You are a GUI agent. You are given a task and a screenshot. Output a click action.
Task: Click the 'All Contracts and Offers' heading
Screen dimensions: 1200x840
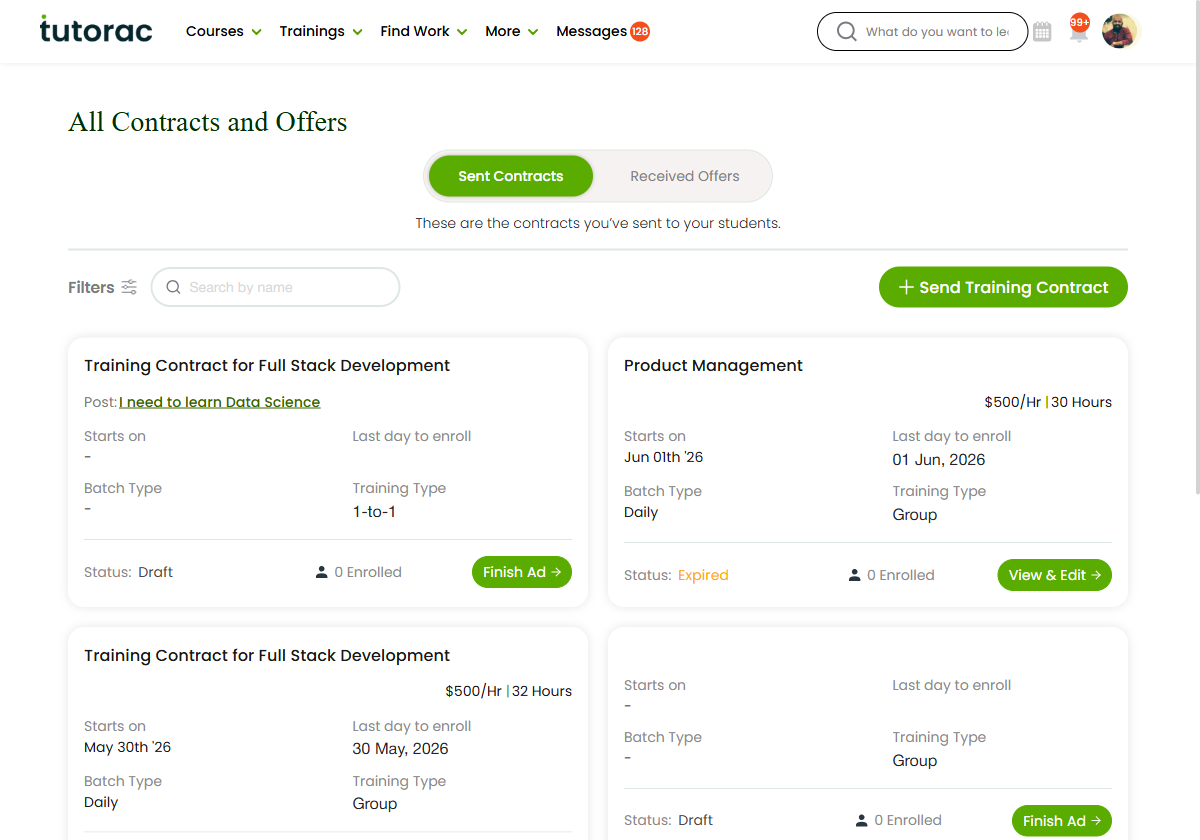208,122
